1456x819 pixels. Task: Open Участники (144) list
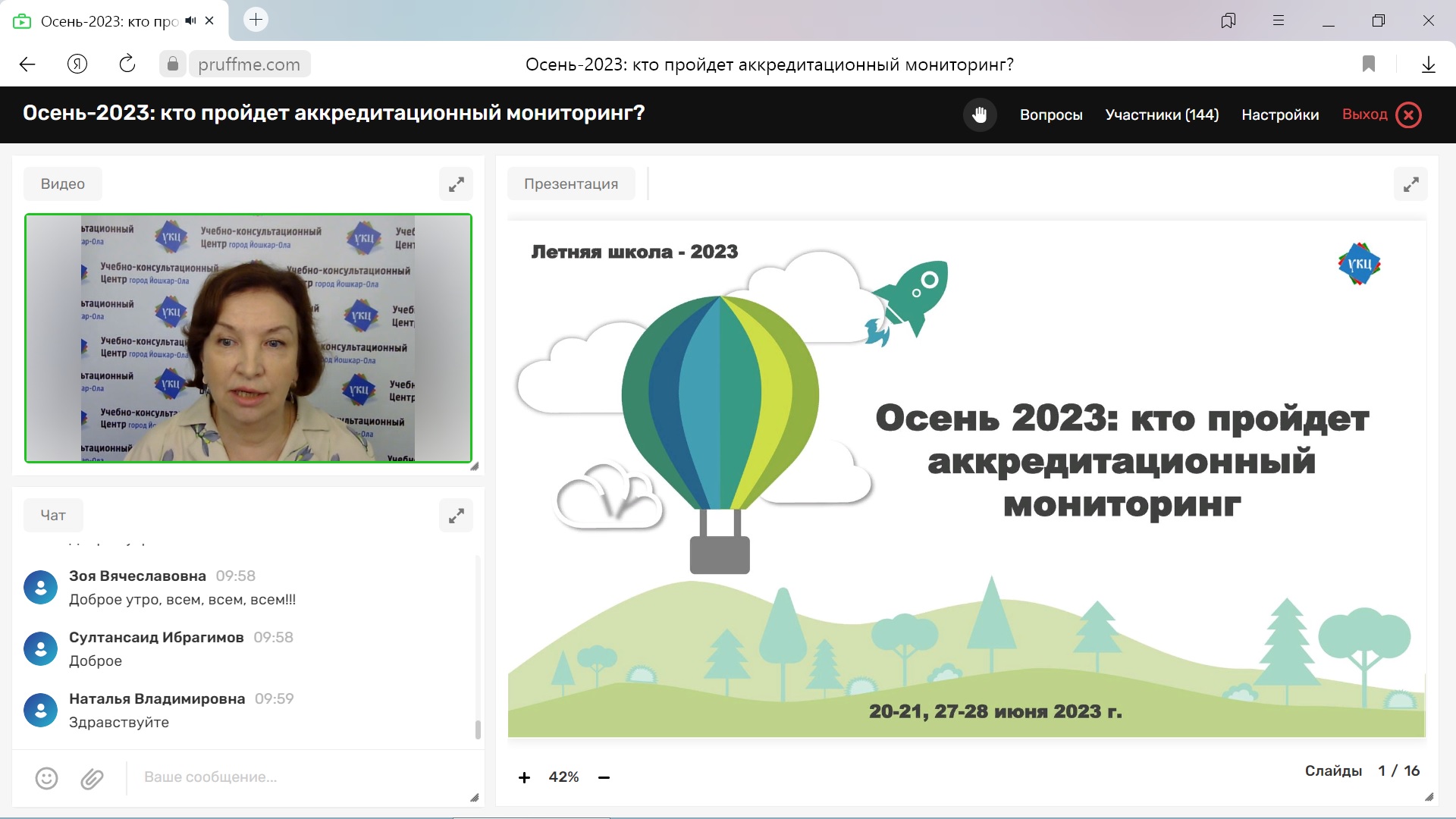(1162, 115)
